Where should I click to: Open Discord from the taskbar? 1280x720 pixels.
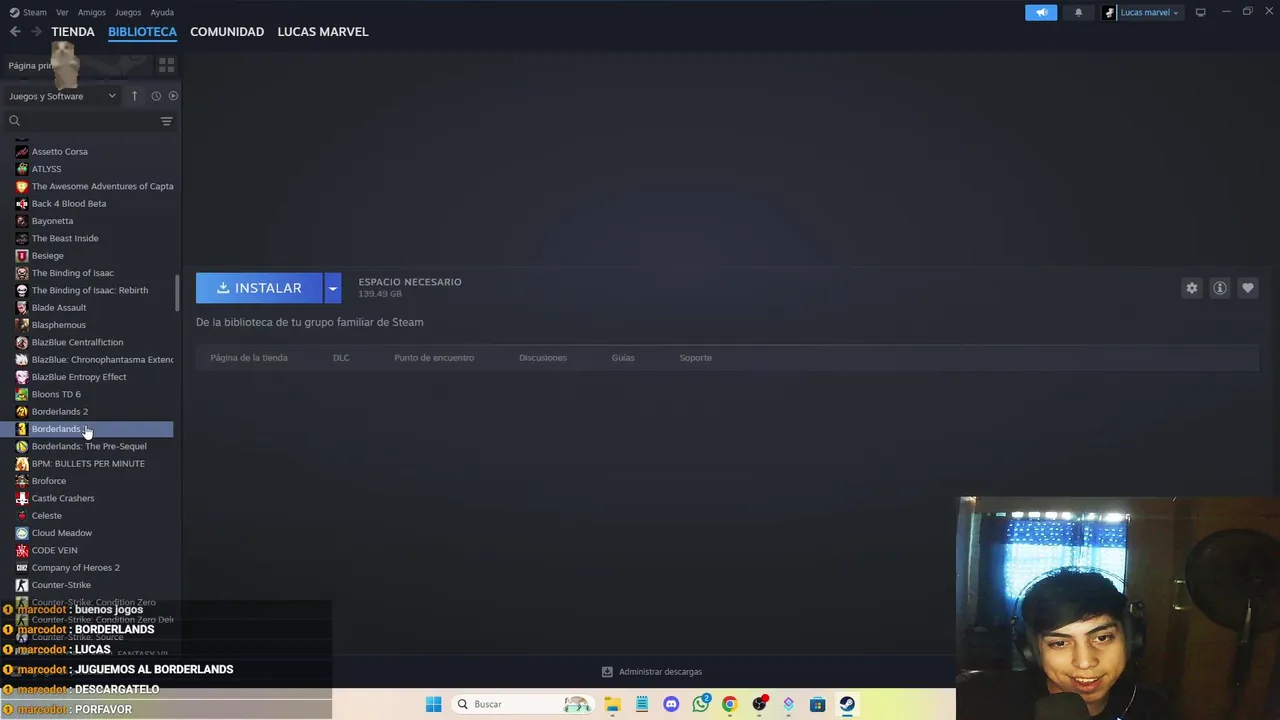click(671, 704)
